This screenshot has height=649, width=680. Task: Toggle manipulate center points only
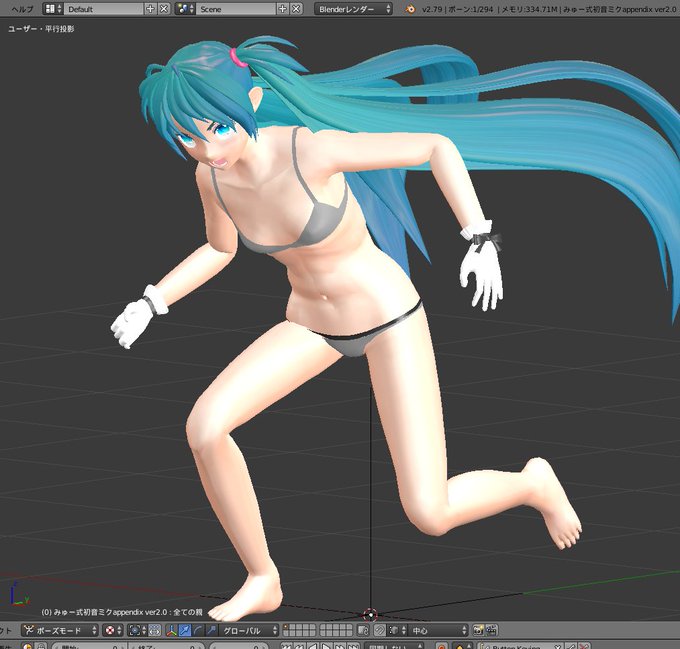[154, 630]
